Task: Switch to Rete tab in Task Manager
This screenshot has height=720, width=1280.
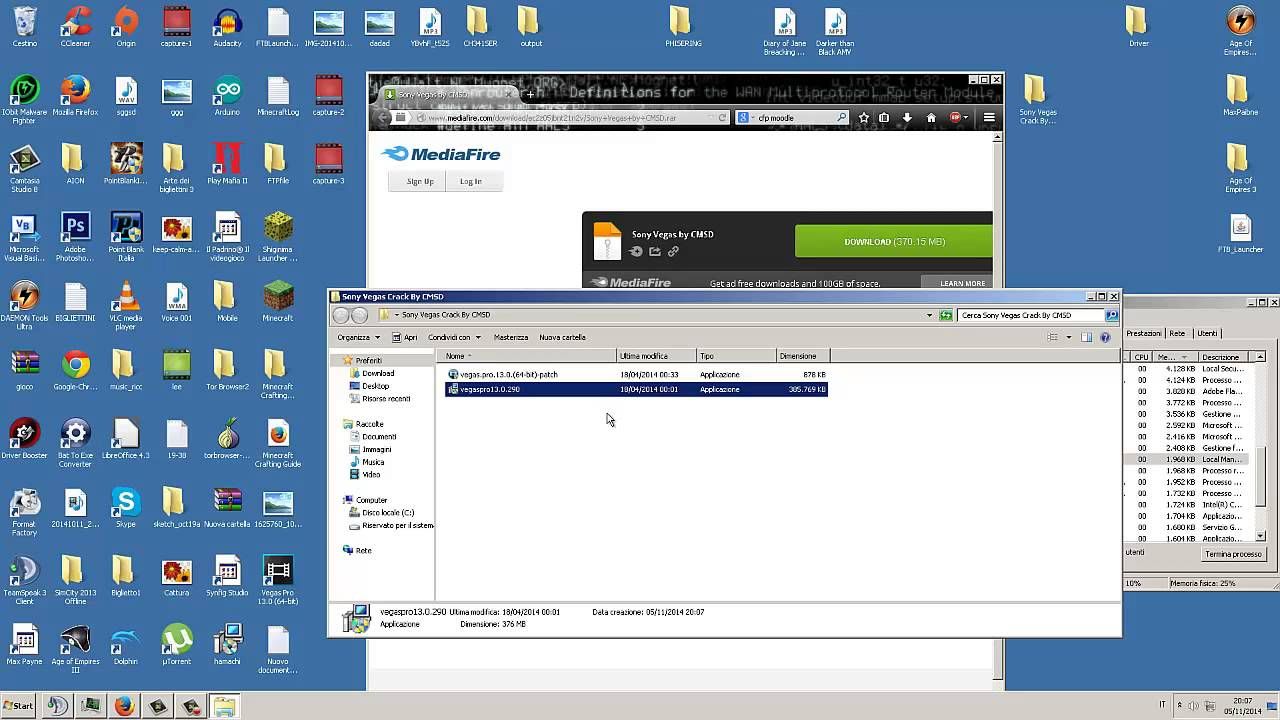Action: 1177,333
